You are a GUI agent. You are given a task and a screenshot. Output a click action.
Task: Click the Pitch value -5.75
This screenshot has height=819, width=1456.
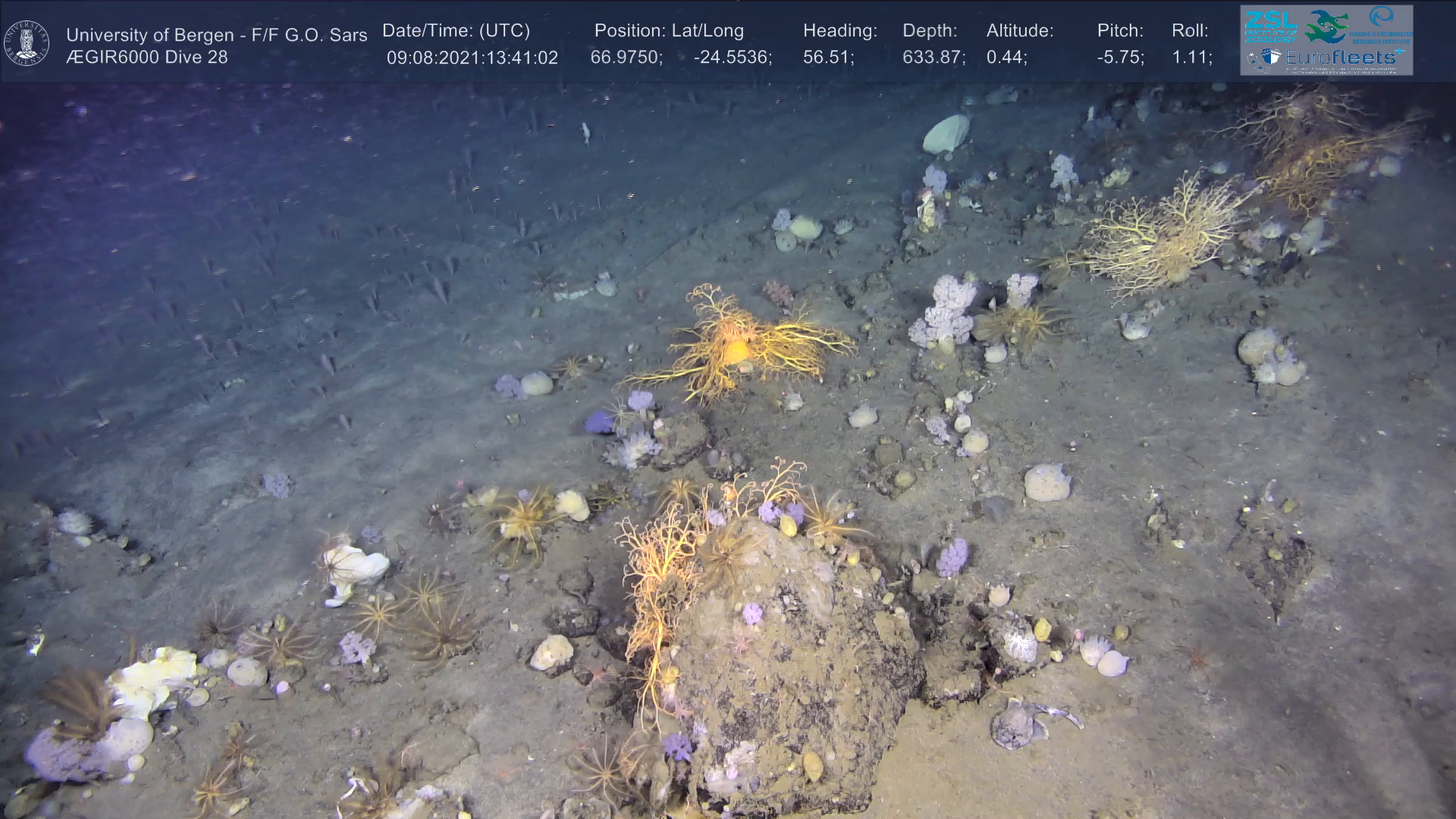(1120, 58)
